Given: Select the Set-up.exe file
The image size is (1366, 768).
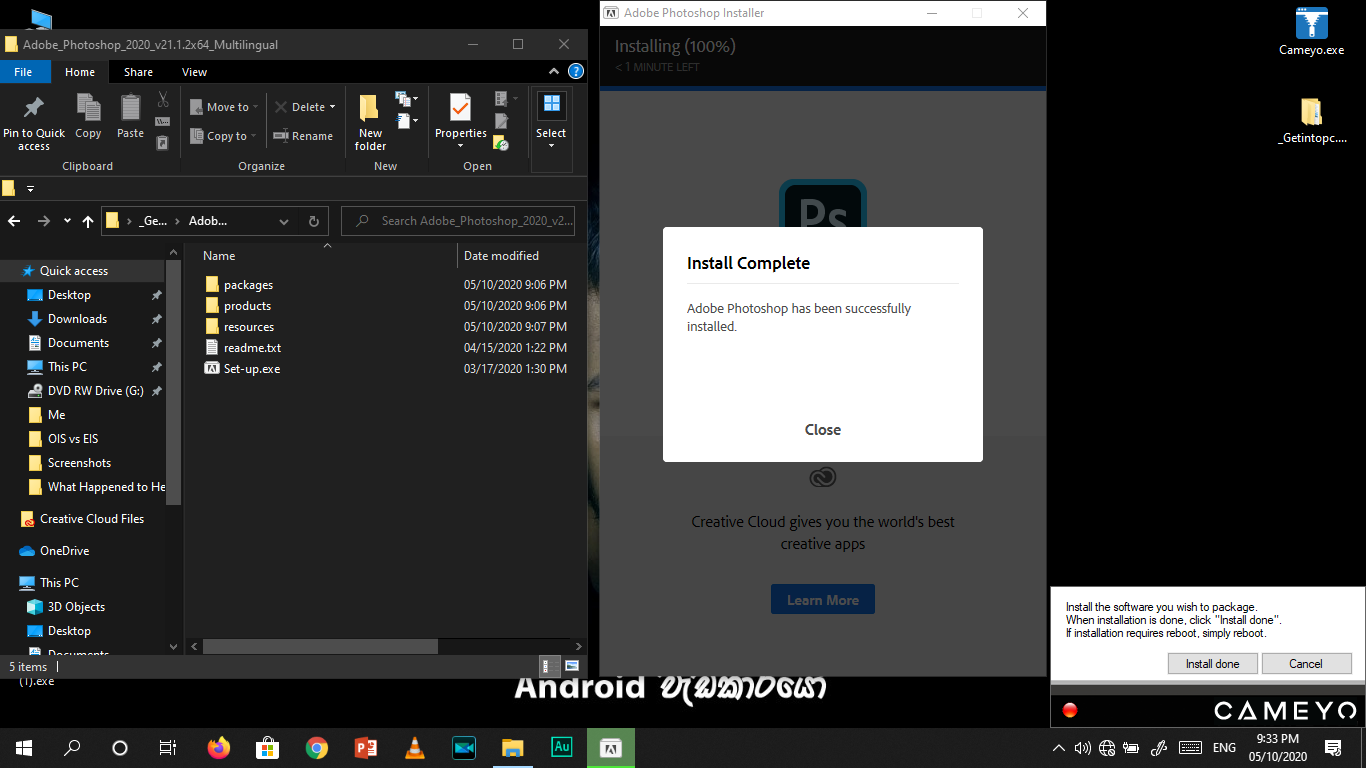Looking at the screenshot, I should tap(251, 369).
